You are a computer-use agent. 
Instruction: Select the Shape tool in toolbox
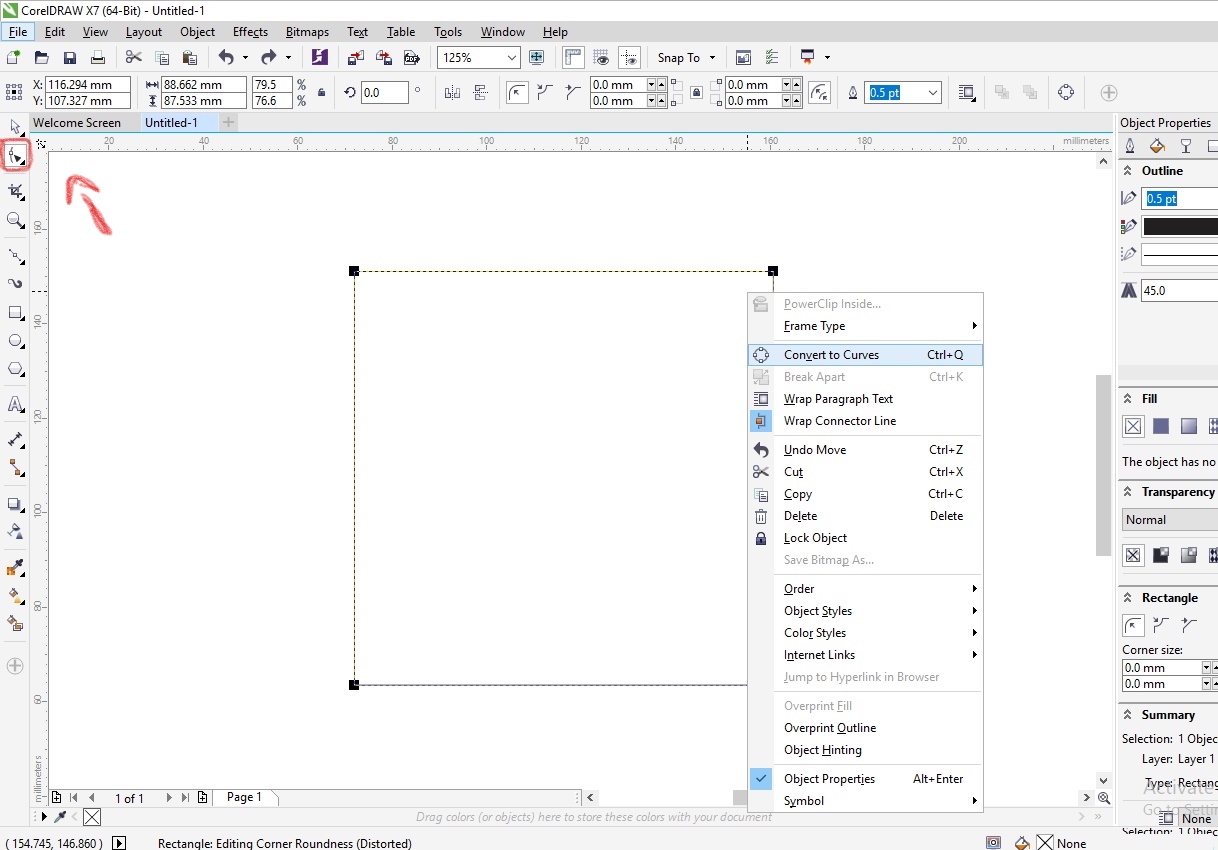(16, 156)
